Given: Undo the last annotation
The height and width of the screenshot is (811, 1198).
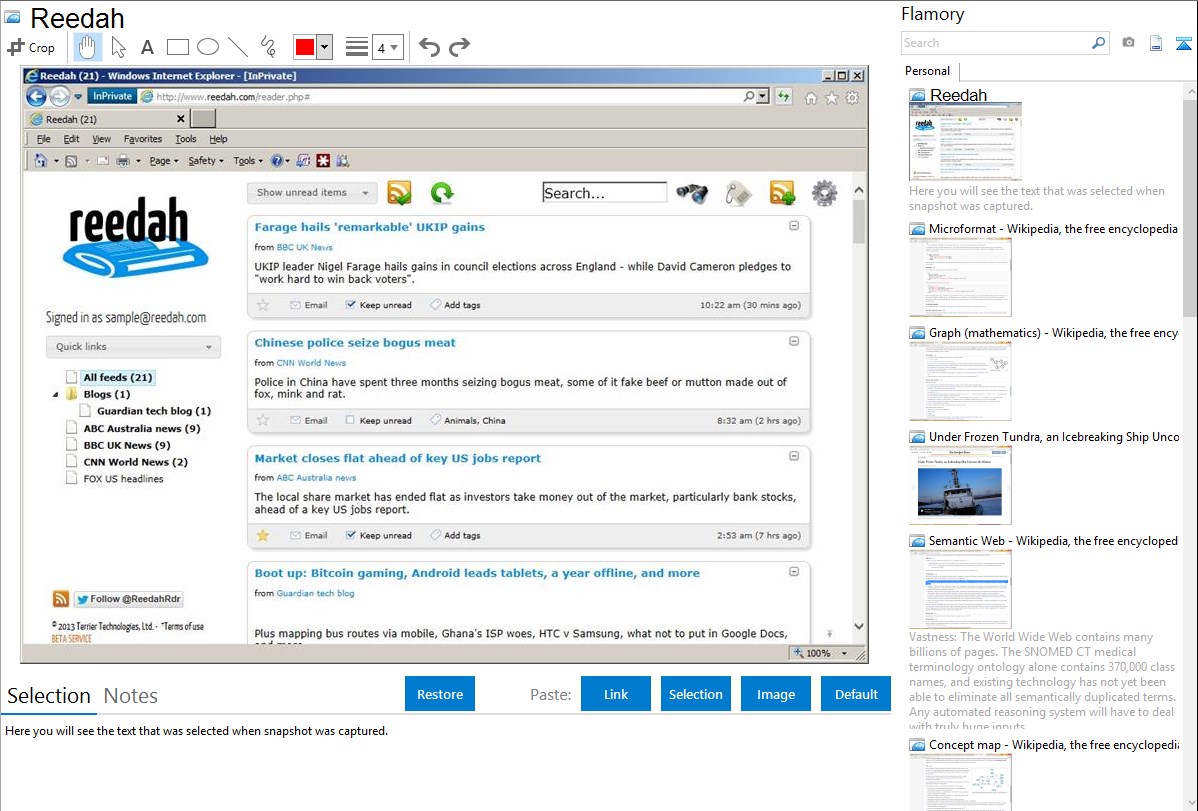Looking at the screenshot, I should 429,47.
